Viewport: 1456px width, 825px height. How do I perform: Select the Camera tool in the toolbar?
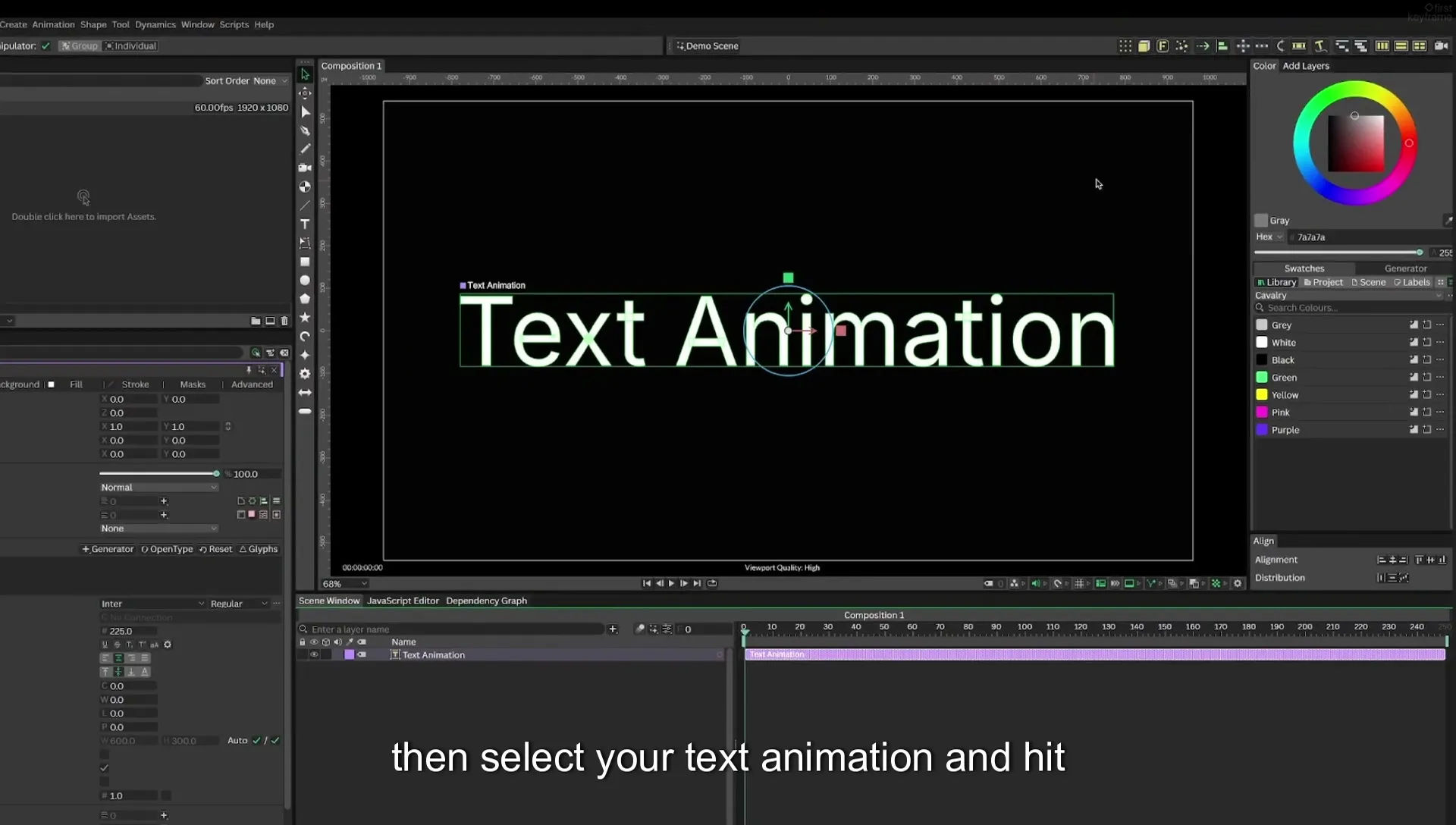point(305,168)
